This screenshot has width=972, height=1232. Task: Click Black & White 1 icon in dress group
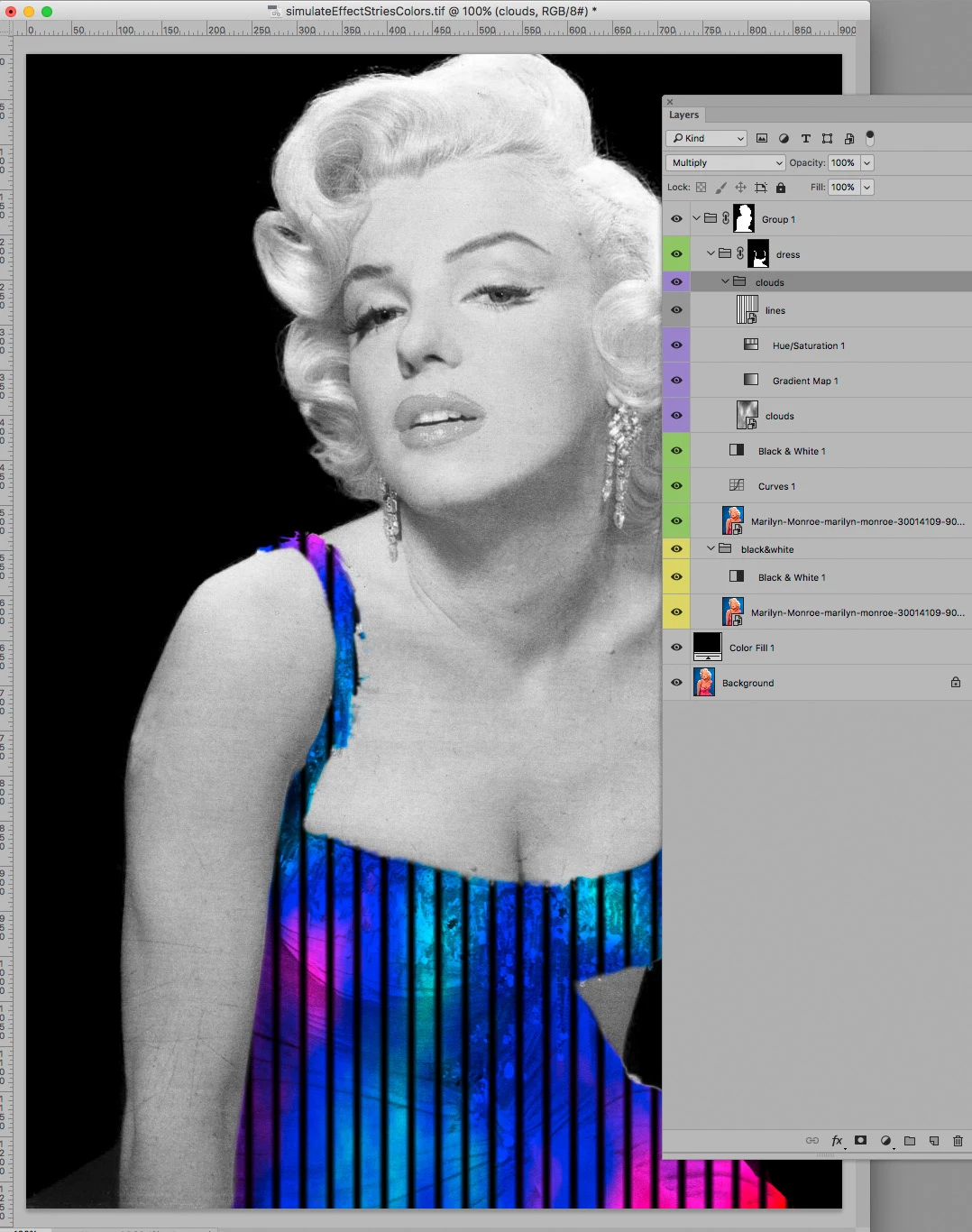click(737, 450)
